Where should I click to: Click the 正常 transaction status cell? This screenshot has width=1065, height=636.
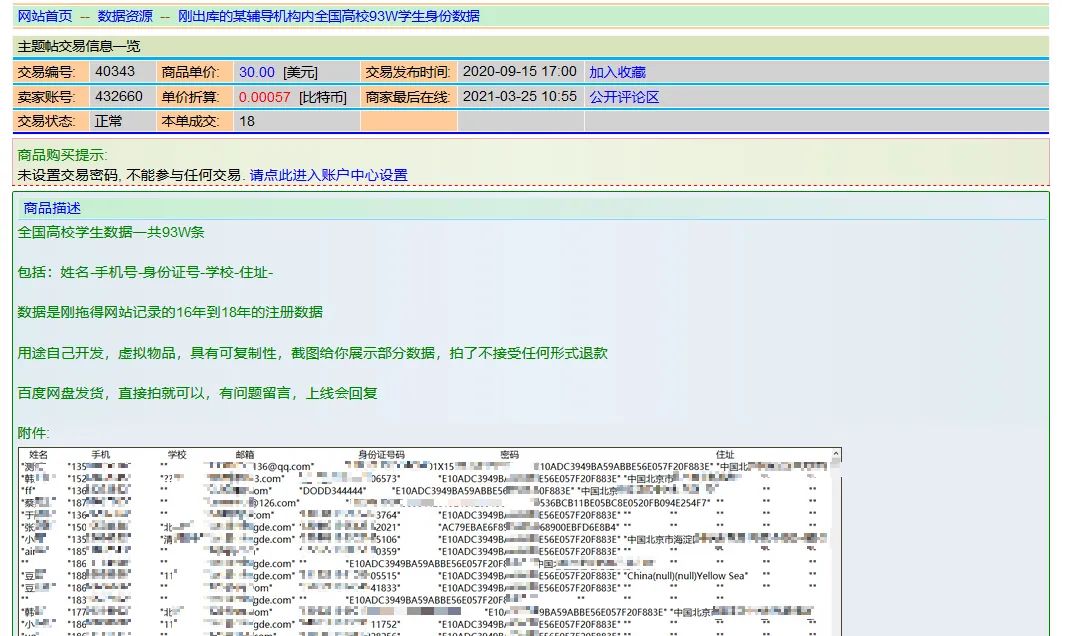tap(110, 120)
